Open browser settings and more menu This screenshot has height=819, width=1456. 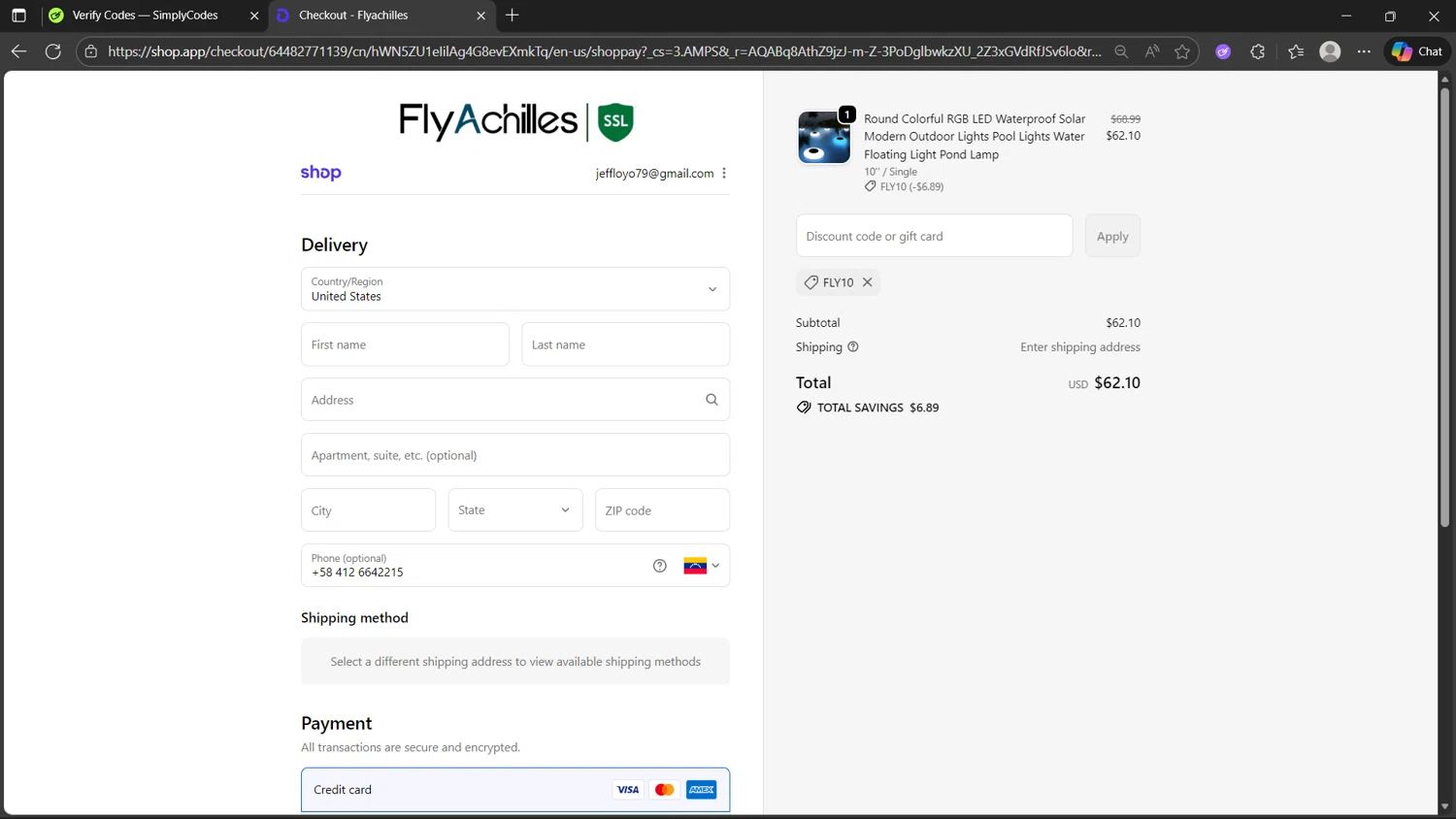(1364, 51)
